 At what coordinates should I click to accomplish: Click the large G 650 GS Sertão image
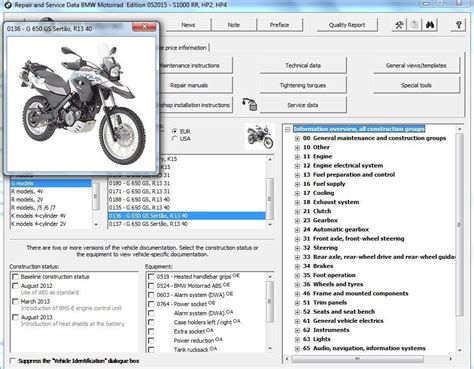point(81,104)
